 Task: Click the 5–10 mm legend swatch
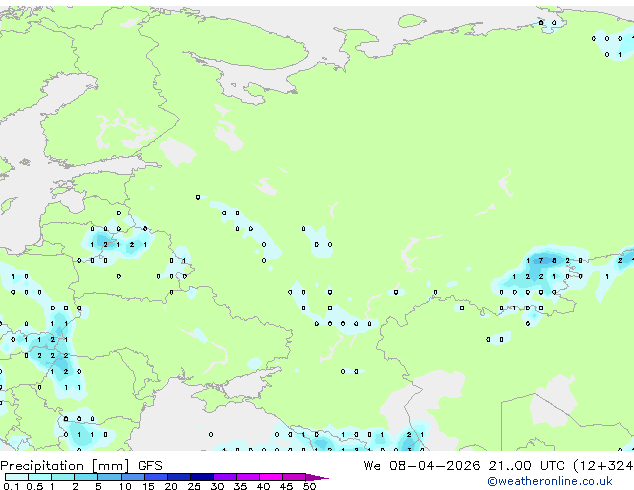[x=109, y=477]
